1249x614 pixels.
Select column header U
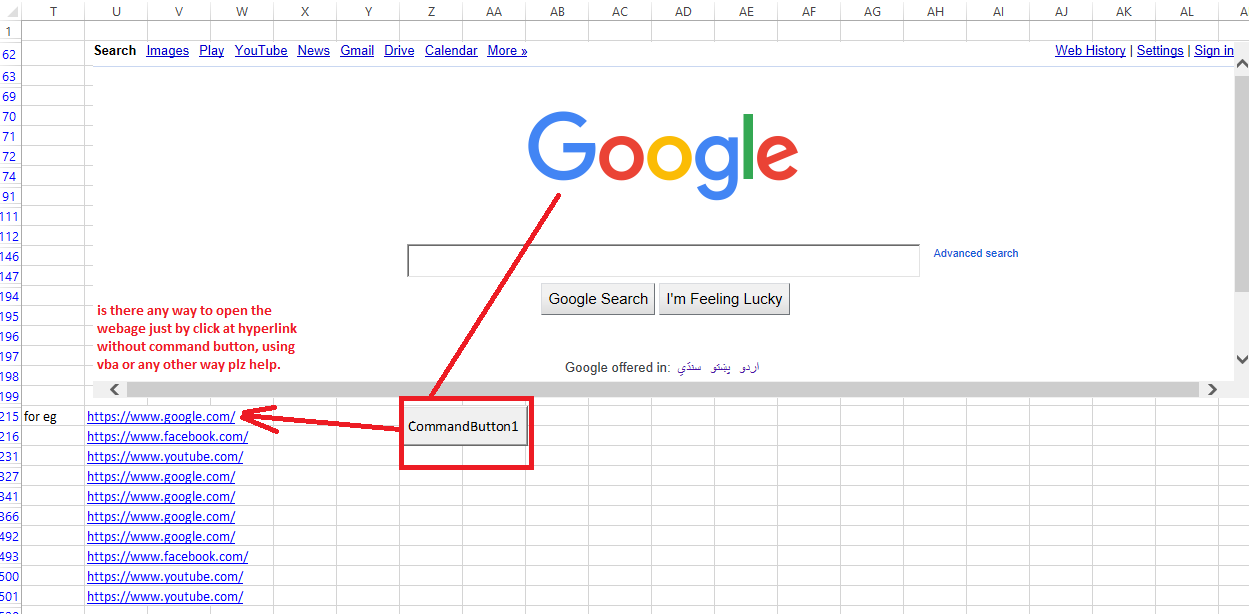tap(116, 11)
